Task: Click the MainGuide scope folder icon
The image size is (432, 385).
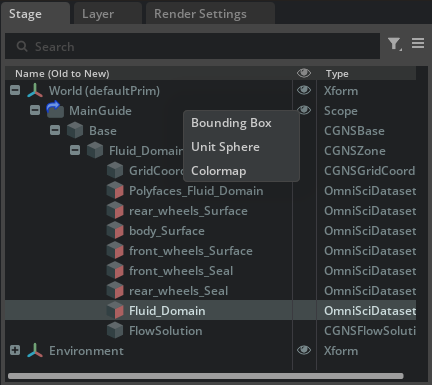Action: (x=55, y=110)
